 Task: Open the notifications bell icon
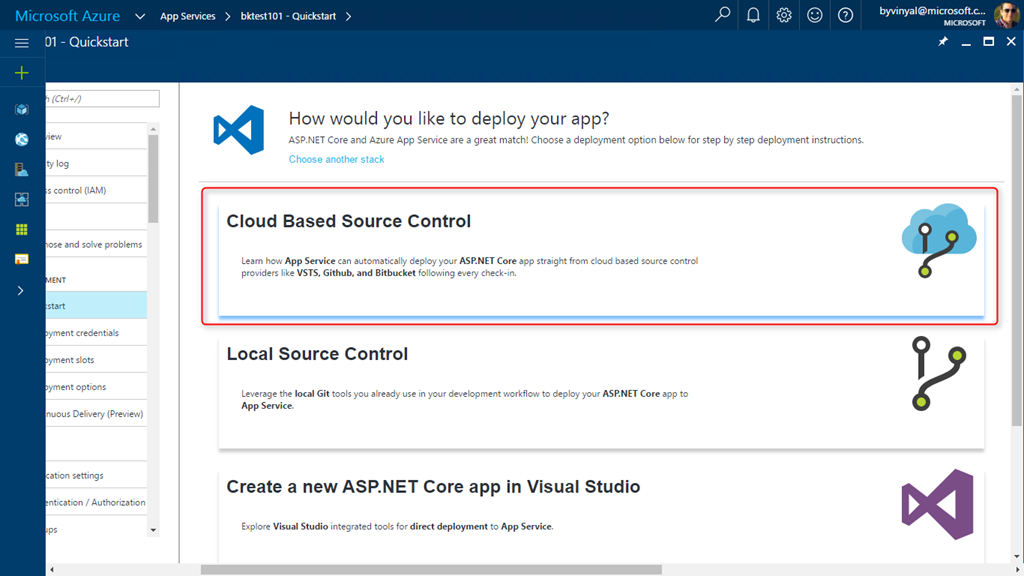pos(753,15)
